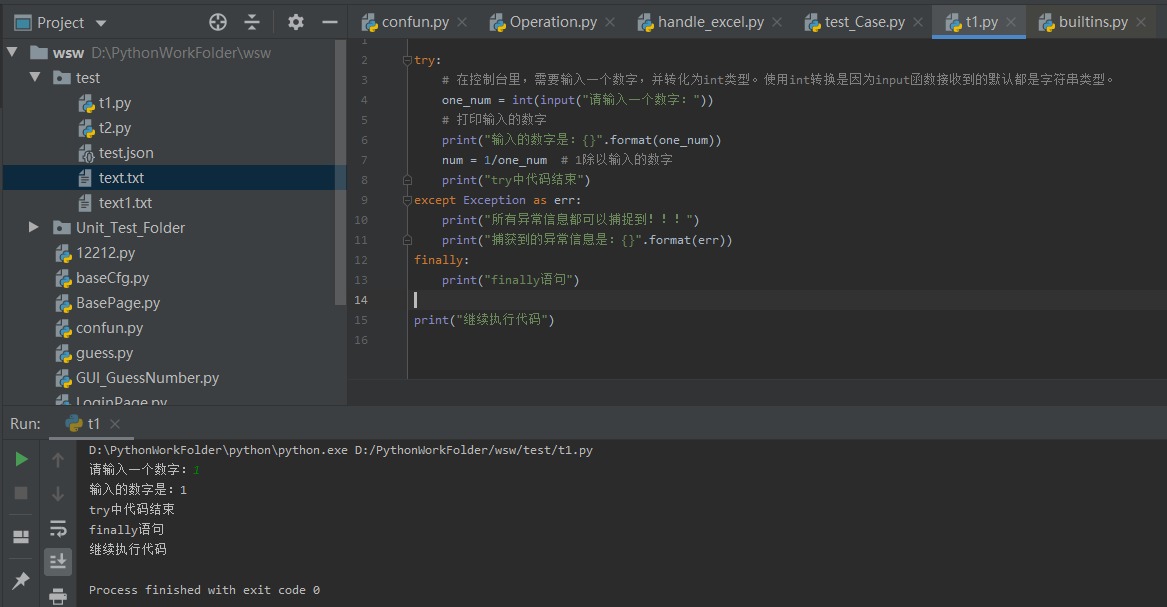Screen dimensions: 1167x607
Task: Restore layout icon in Run panel
Action: [22, 536]
